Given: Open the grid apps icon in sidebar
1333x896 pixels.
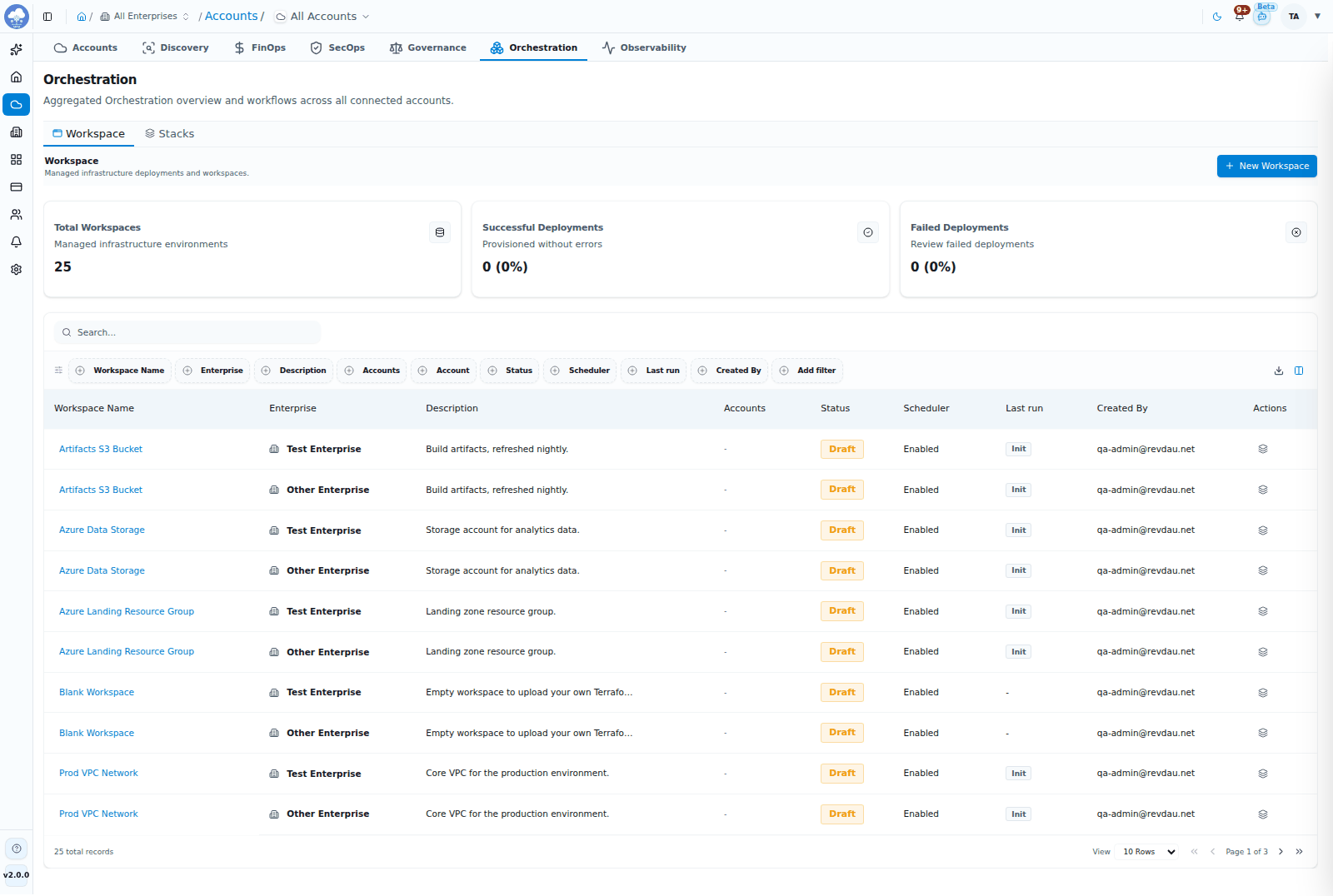Looking at the screenshot, I should tap(16, 160).
